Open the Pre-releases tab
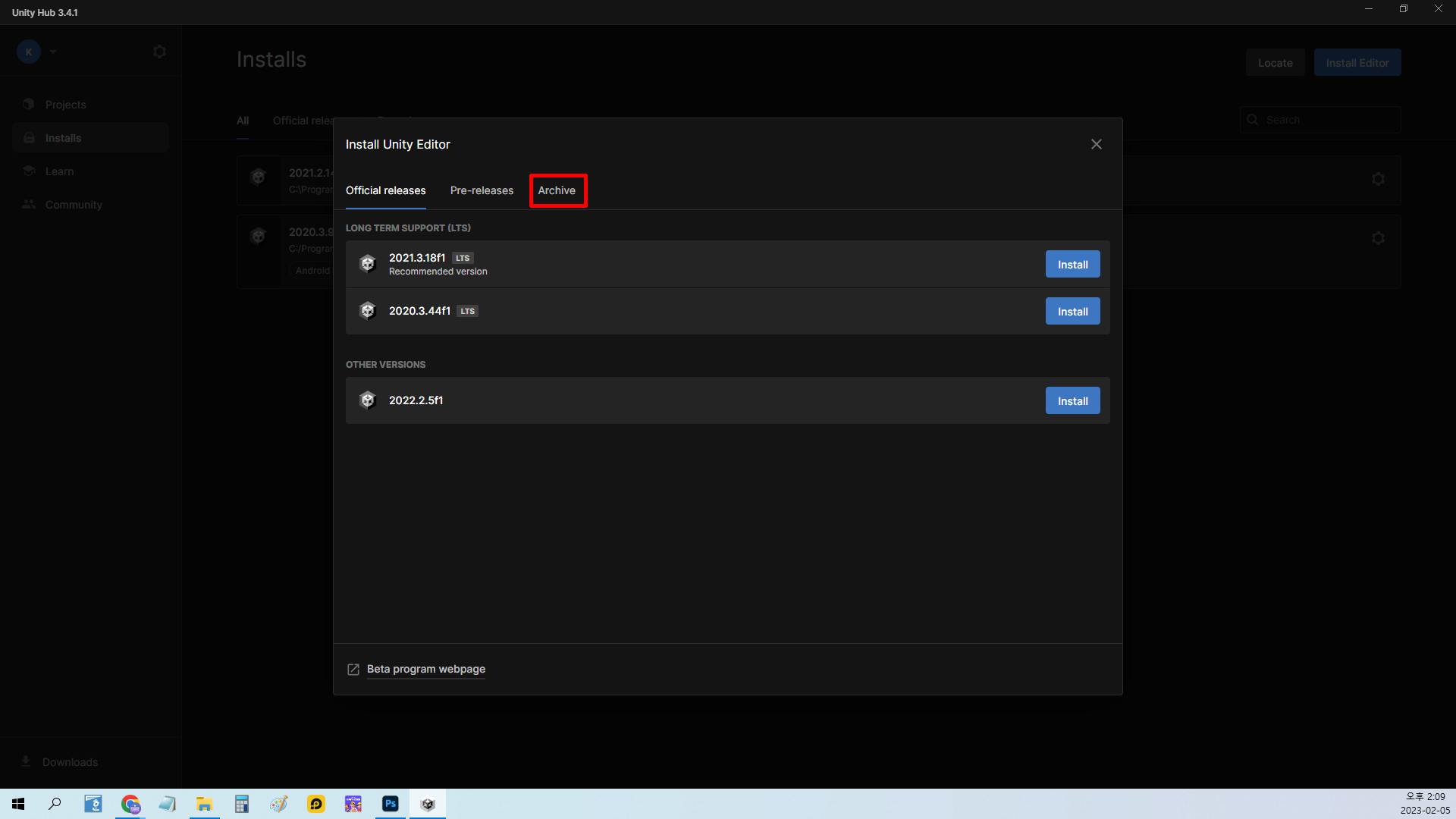 (x=482, y=190)
